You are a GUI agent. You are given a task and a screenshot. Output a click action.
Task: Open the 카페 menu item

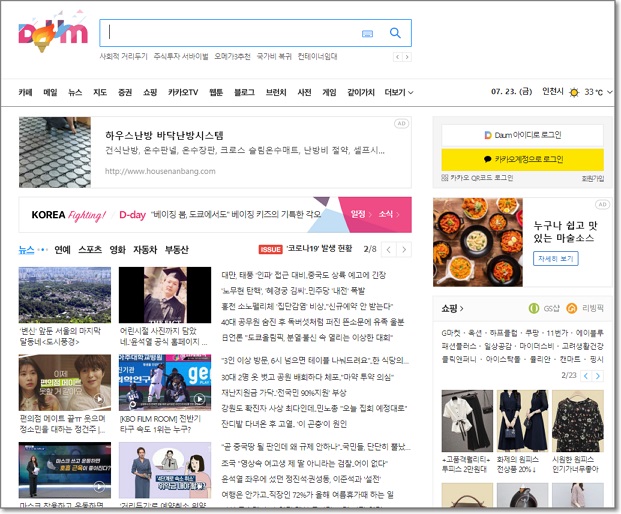click(x=25, y=92)
